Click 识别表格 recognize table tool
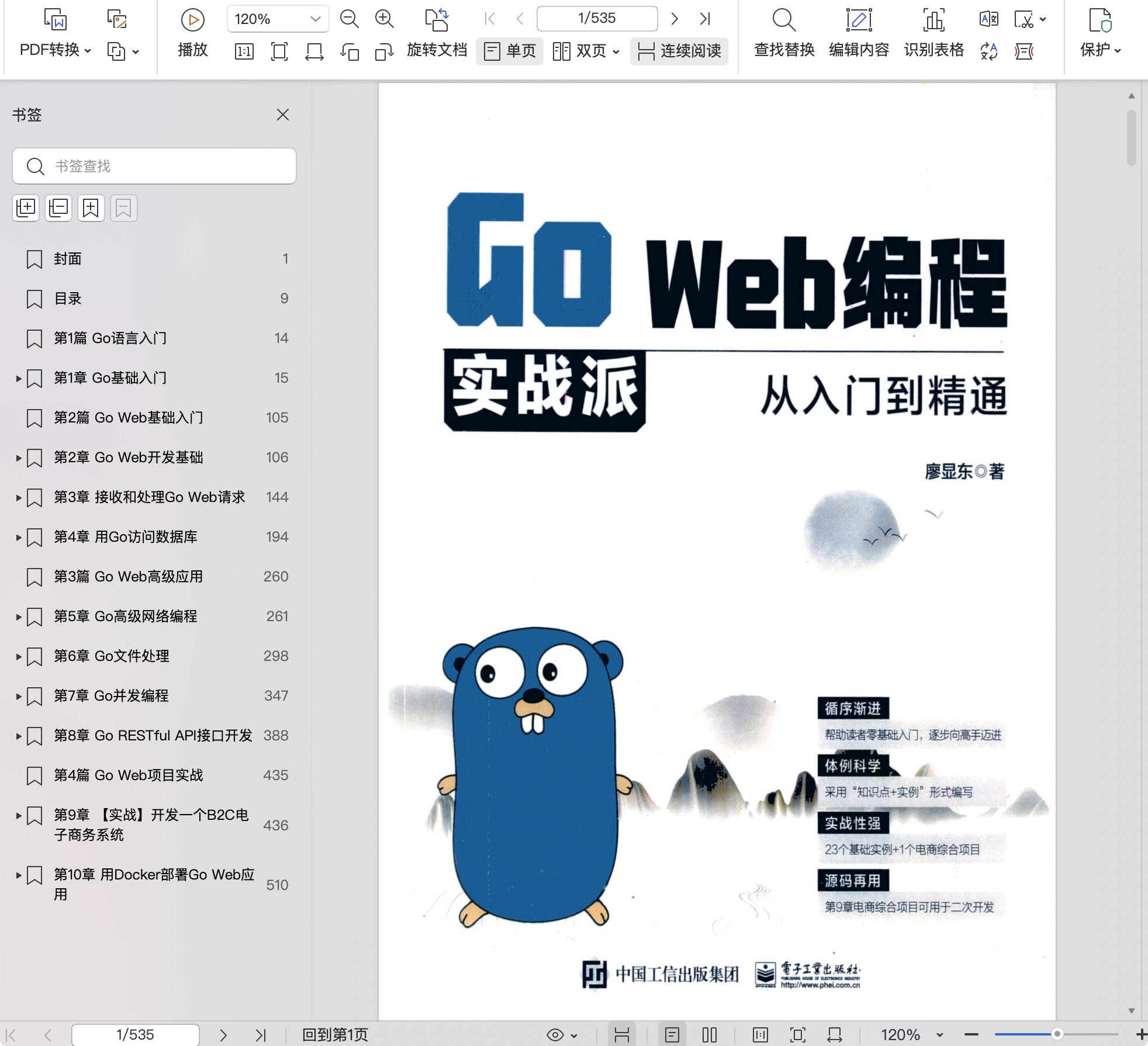 click(x=933, y=34)
